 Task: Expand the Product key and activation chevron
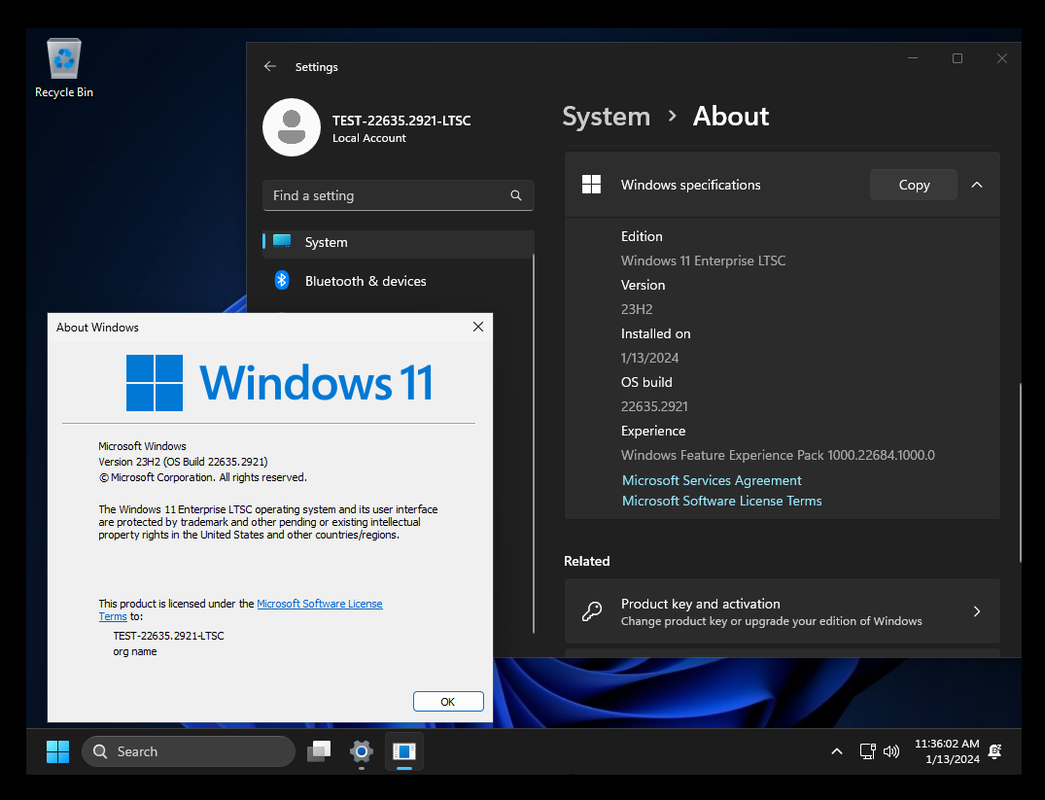(976, 611)
